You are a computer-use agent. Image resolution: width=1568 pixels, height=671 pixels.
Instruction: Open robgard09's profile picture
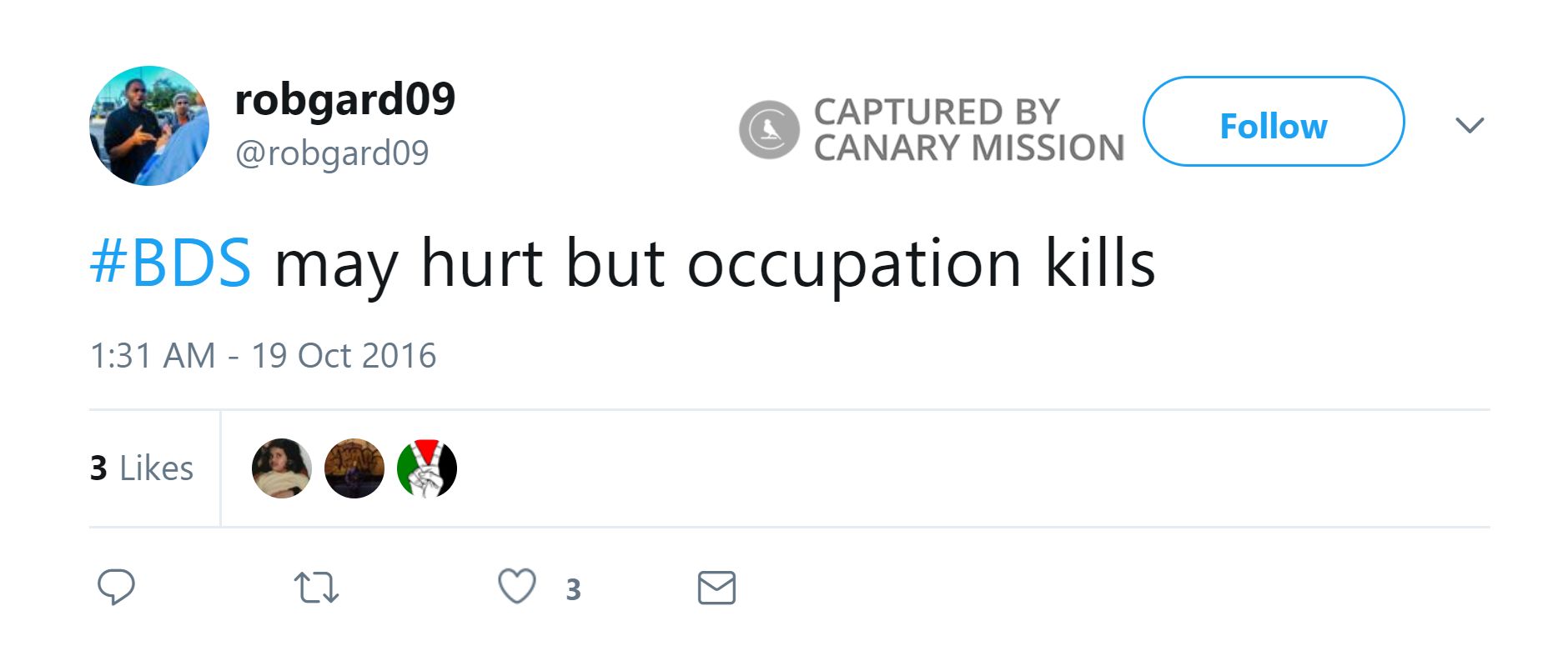click(x=149, y=126)
